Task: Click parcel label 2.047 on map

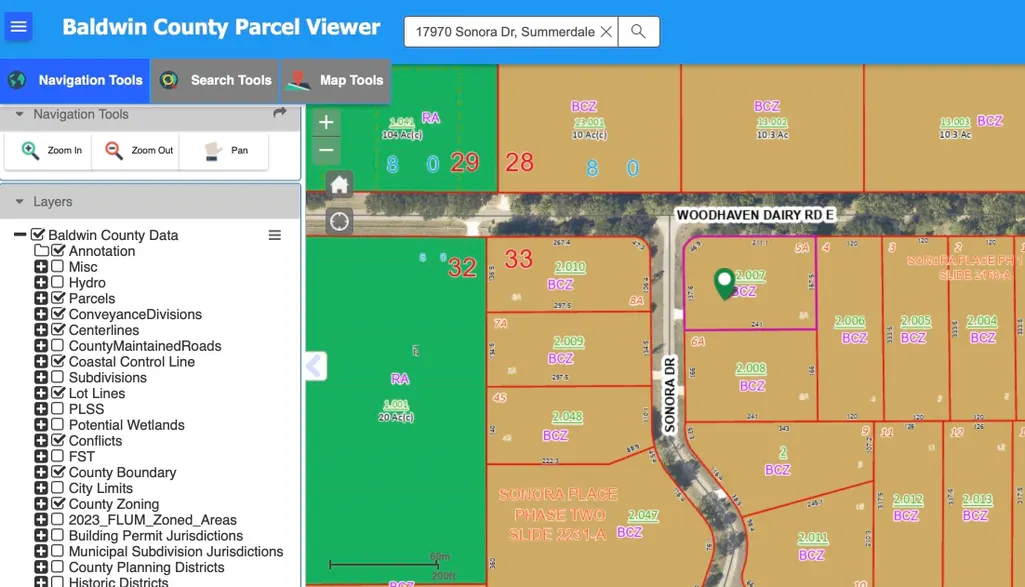Action: click(643, 515)
